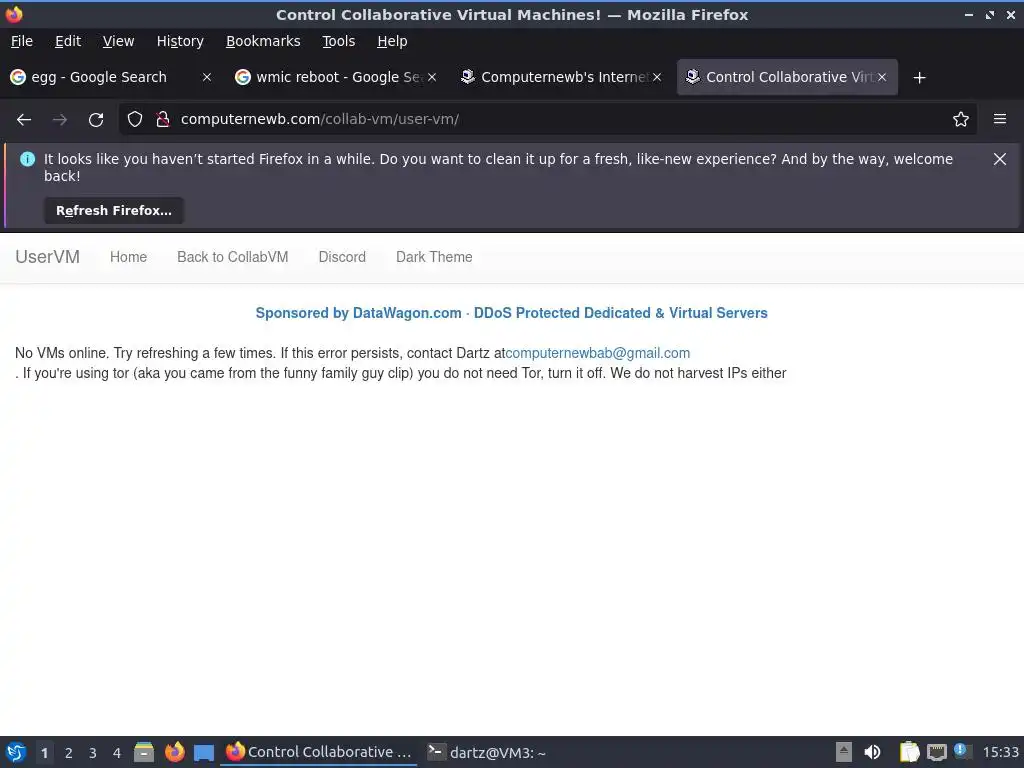Open the History menu
The width and height of the screenshot is (1024, 768).
180,41
